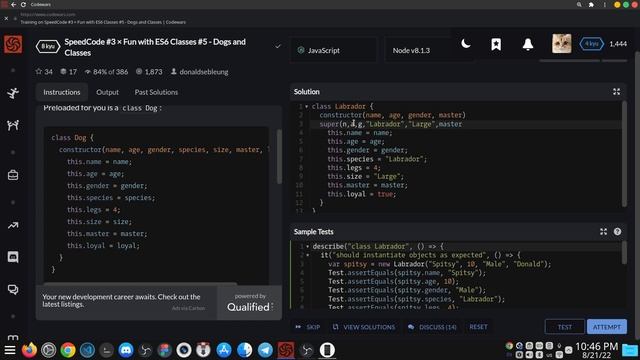Open the briefcase Jobs sidebar icon
This screenshot has width=640, height=360.
click(13, 176)
